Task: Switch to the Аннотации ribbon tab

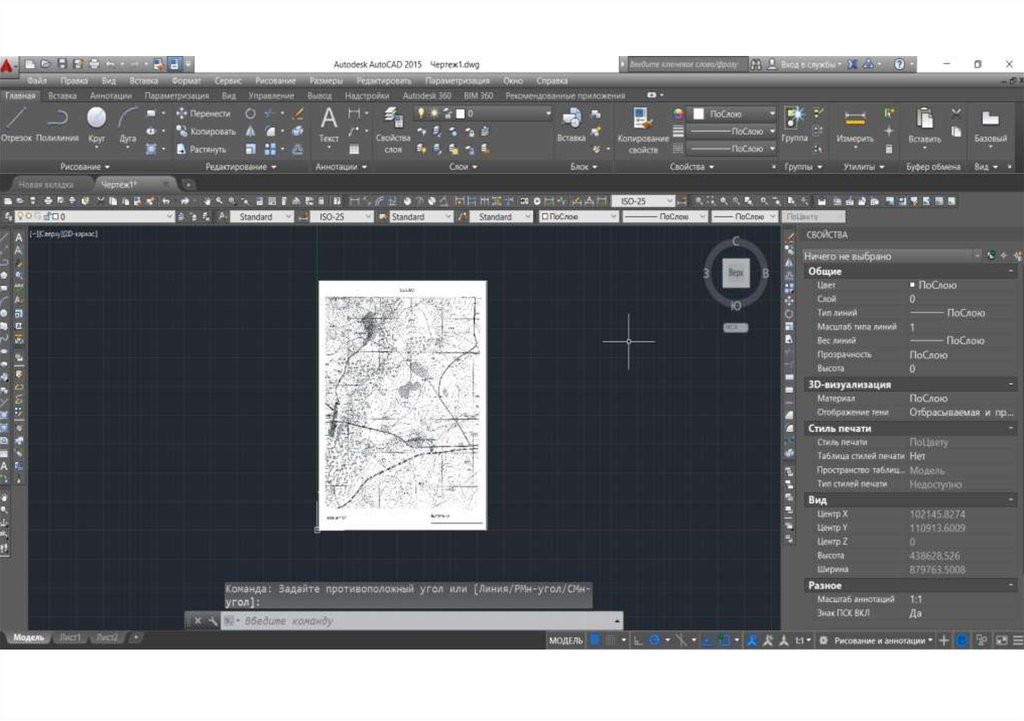Action: 110,96
